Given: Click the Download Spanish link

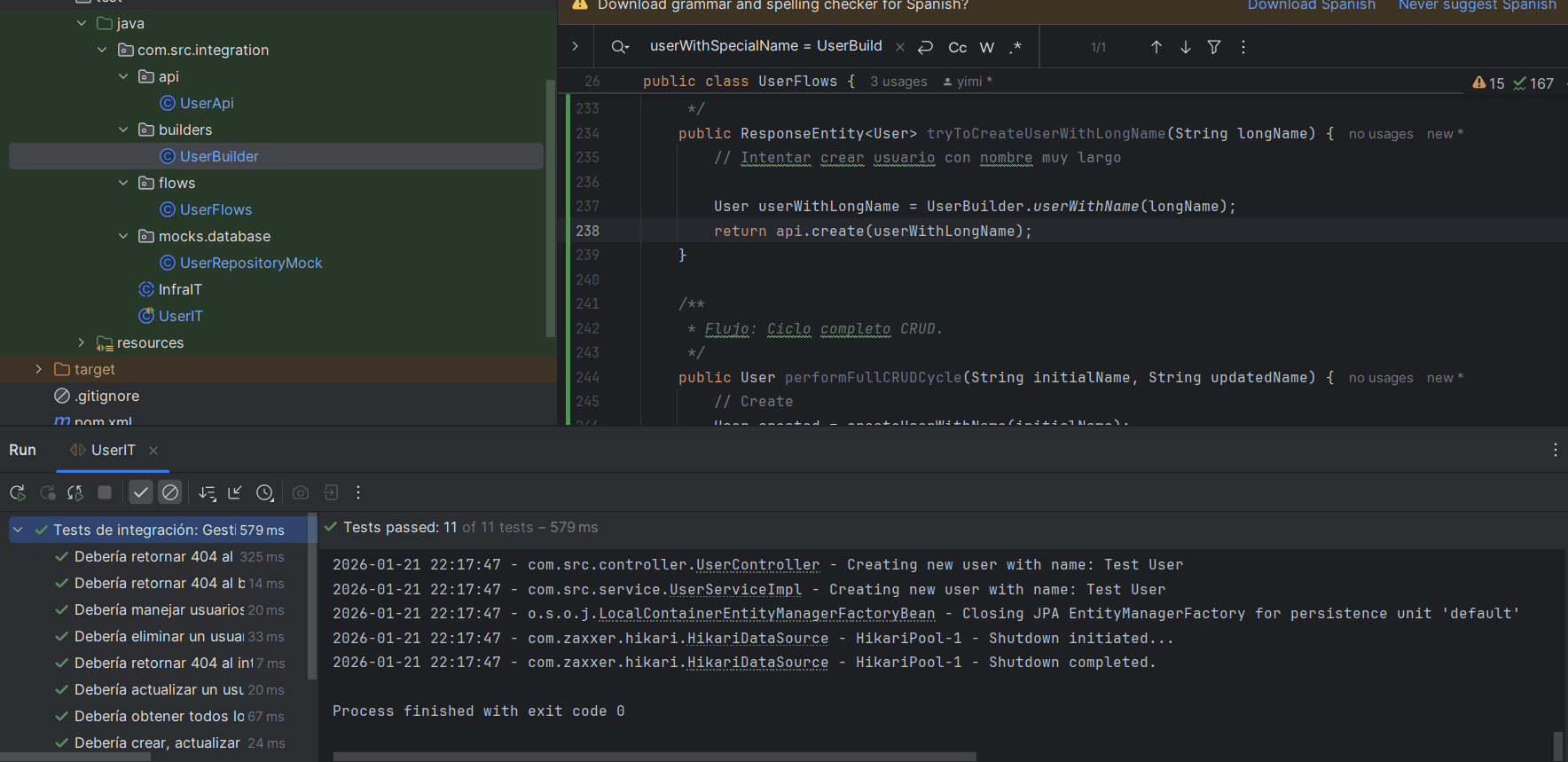Looking at the screenshot, I should click(x=1311, y=5).
